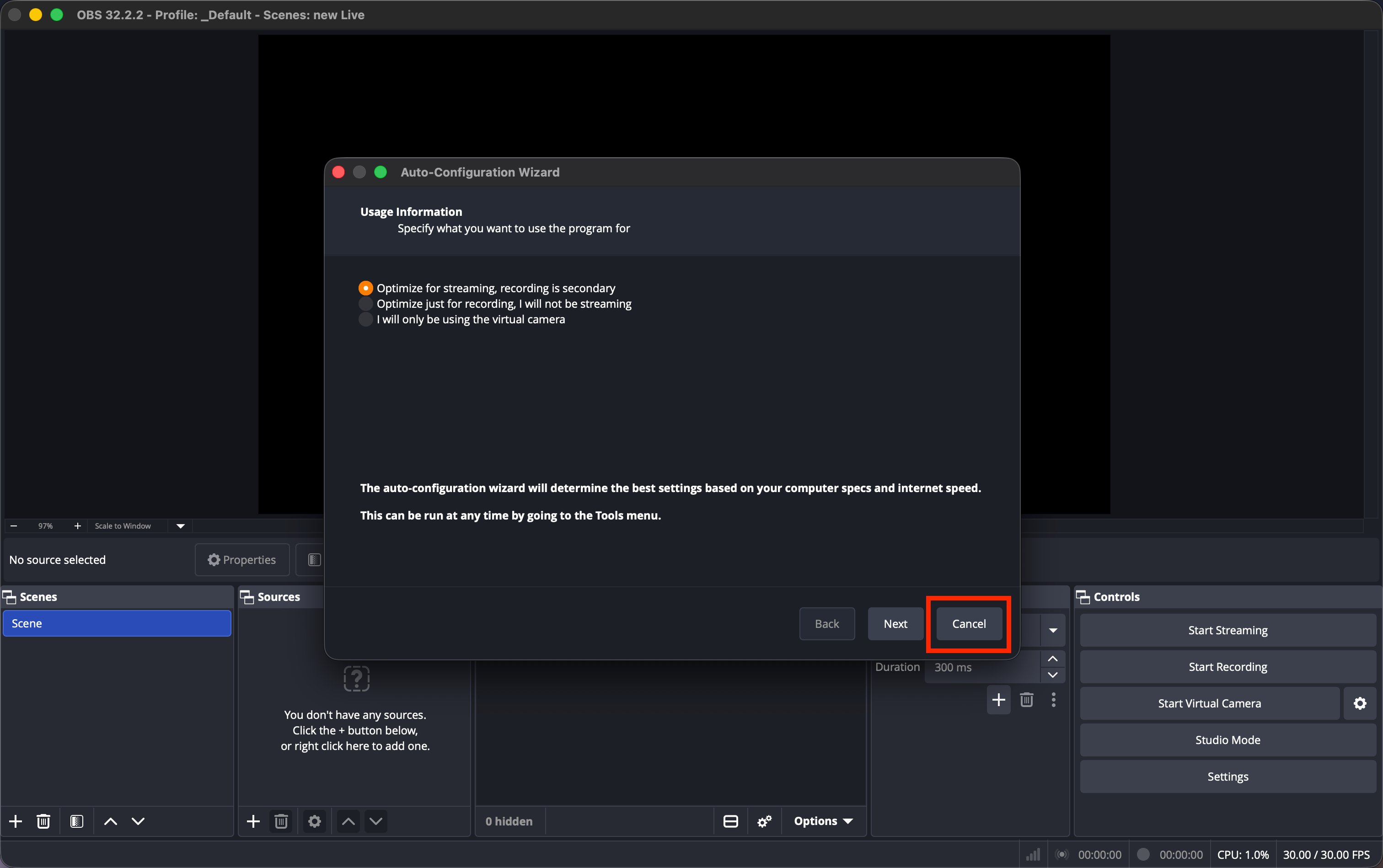The image size is (1383, 868).
Task: Open source properties gear in Sources toolbar
Action: coord(315,821)
